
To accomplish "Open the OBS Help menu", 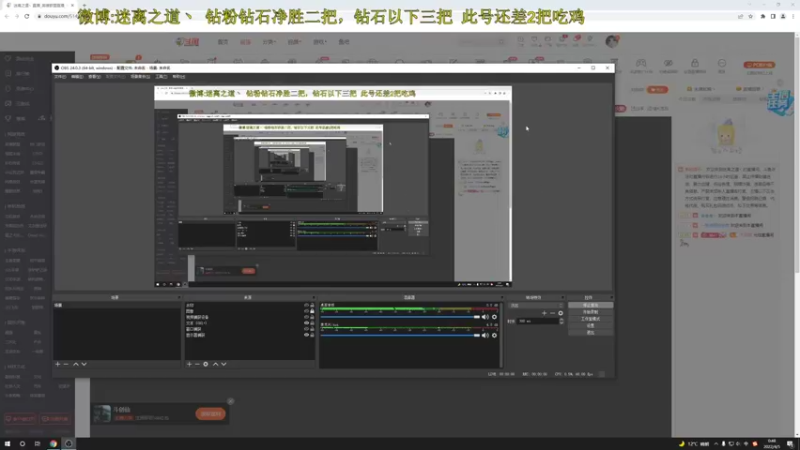I will 179,77.
